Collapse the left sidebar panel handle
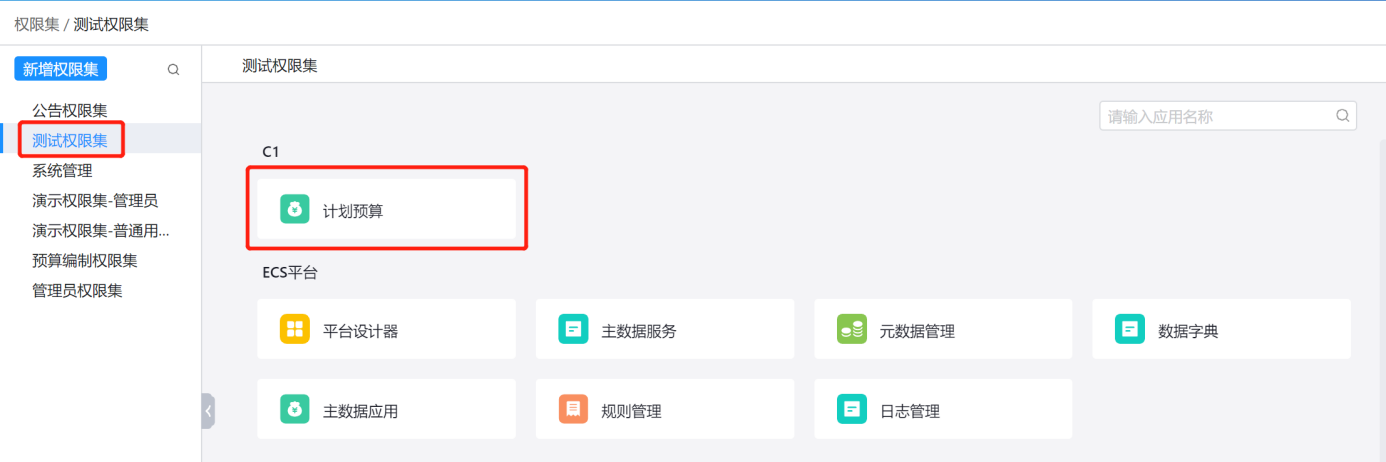 [208, 410]
